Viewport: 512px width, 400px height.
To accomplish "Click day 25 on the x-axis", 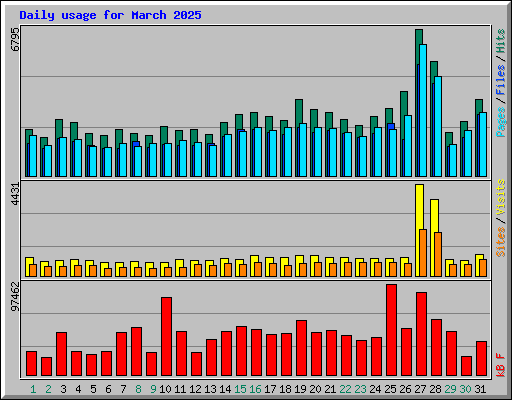I will (x=390, y=389).
